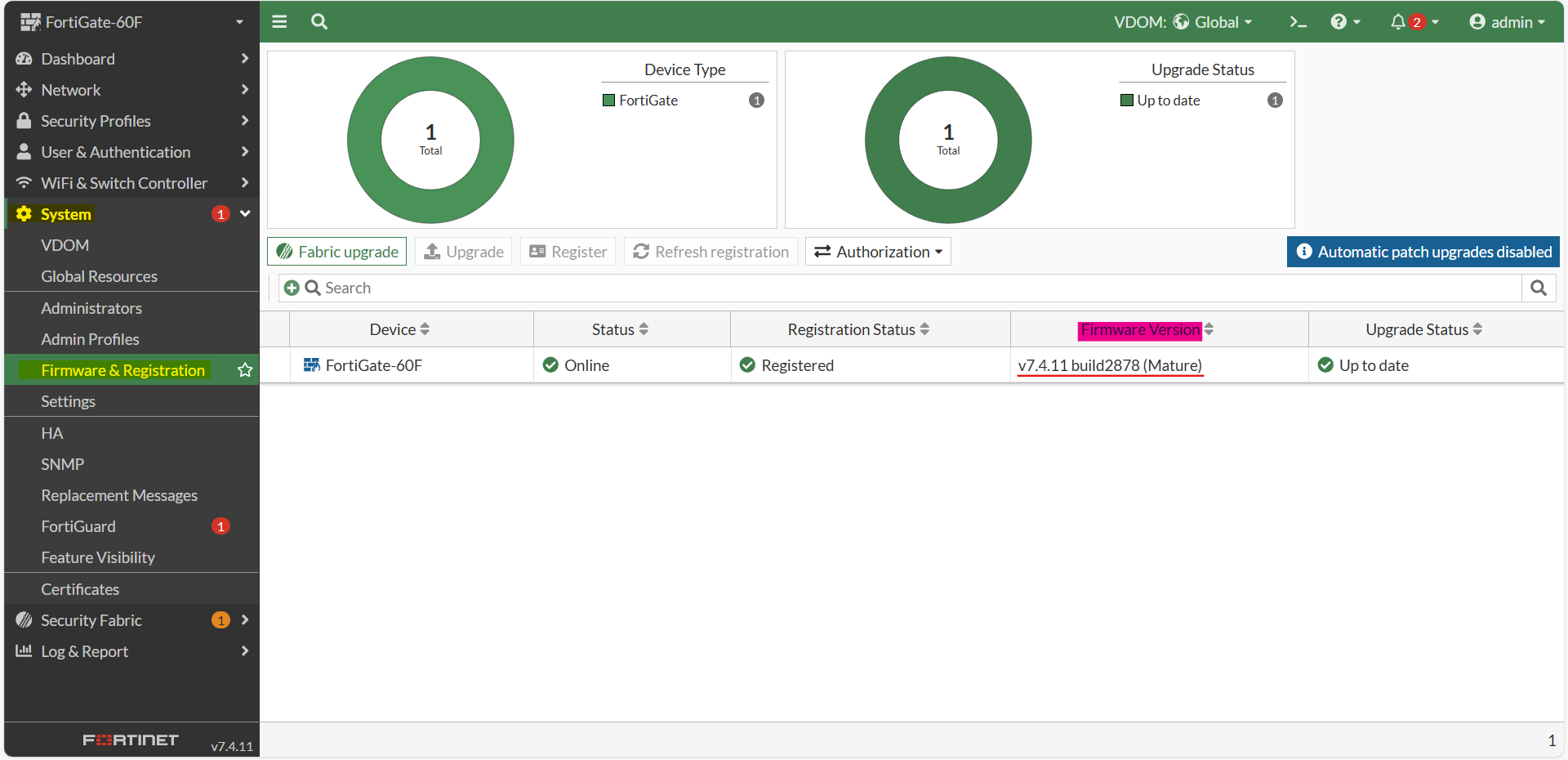Click the Up to date legend swatch
Screen dimensions: 1568x760
click(1127, 101)
